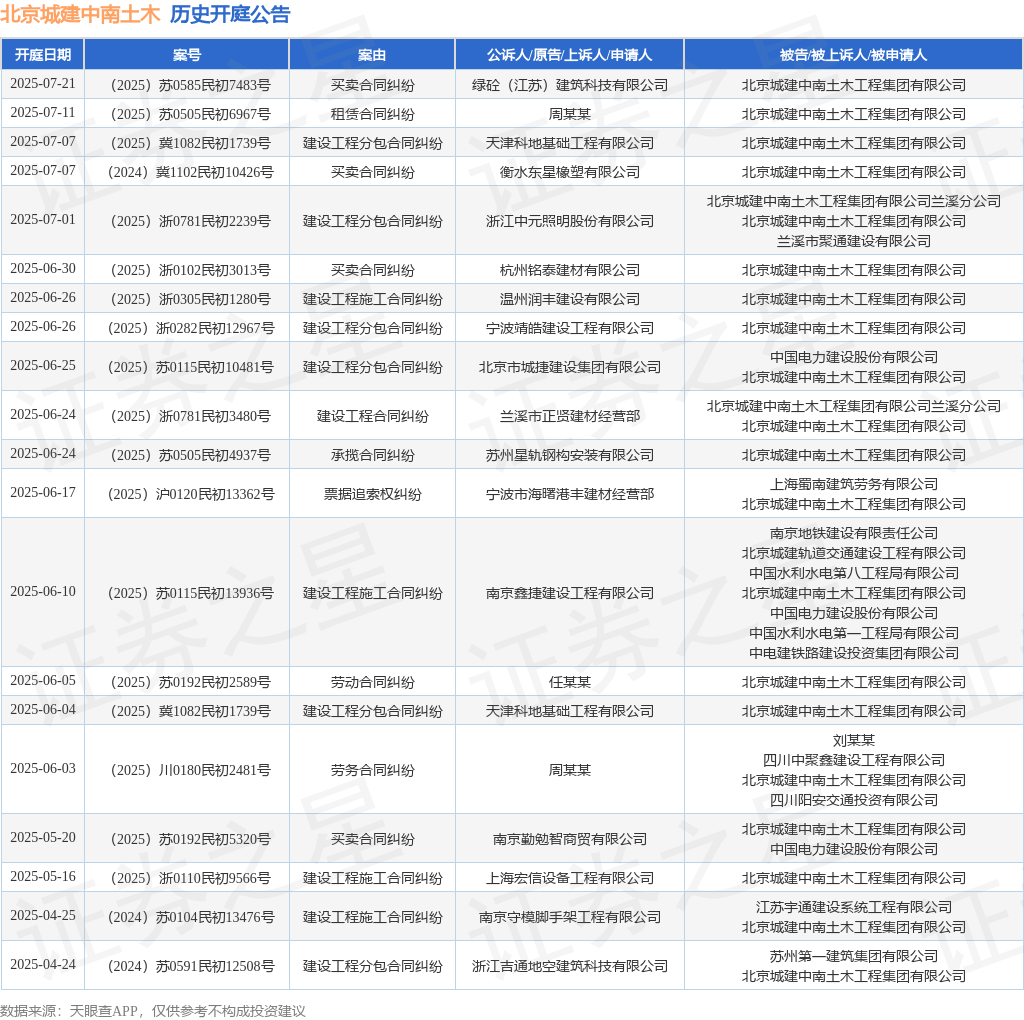
Task: Click plaintiff 任某某
Action: (569, 682)
